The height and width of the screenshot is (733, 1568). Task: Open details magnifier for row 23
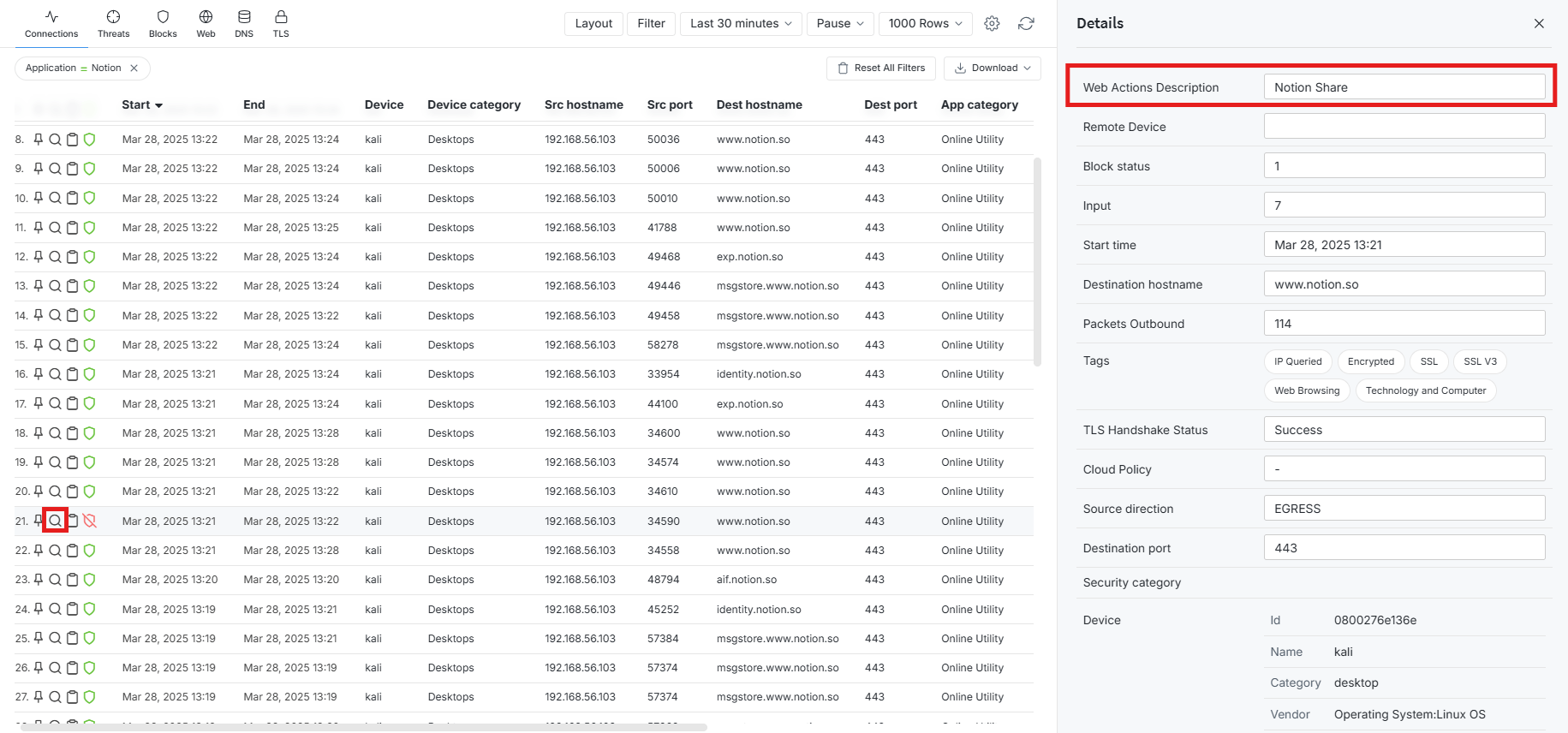(x=55, y=579)
